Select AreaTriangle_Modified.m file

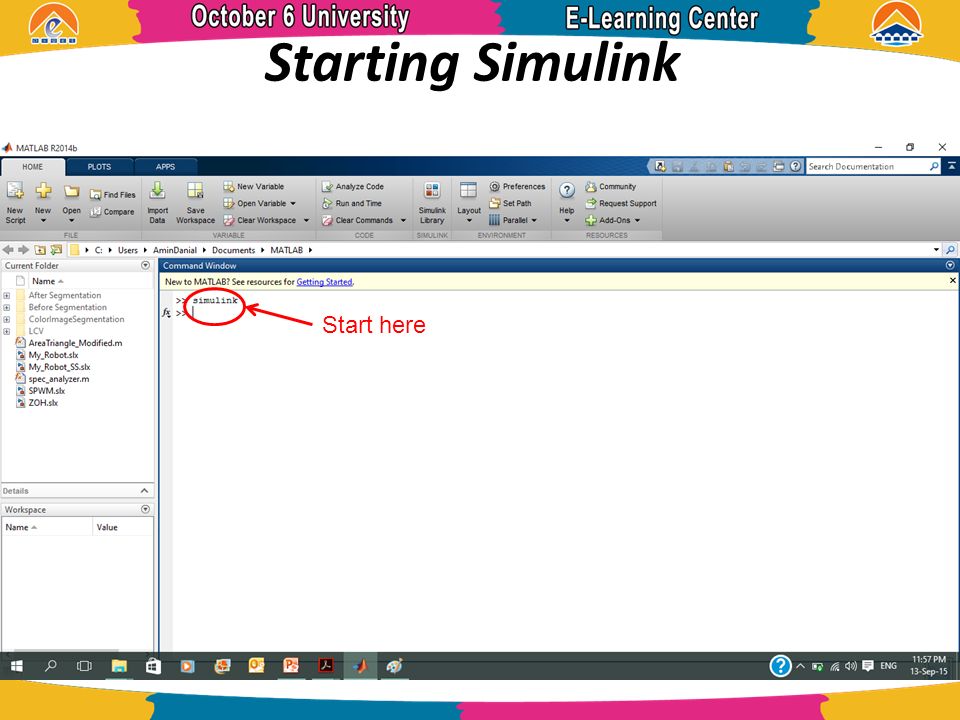[x=75, y=343]
